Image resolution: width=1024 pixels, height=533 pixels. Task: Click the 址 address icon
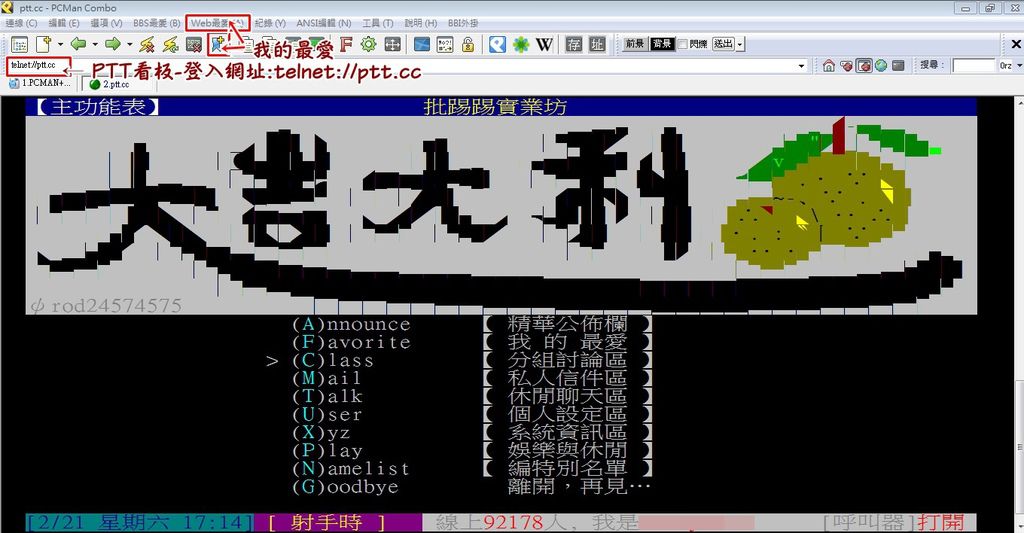[x=597, y=44]
